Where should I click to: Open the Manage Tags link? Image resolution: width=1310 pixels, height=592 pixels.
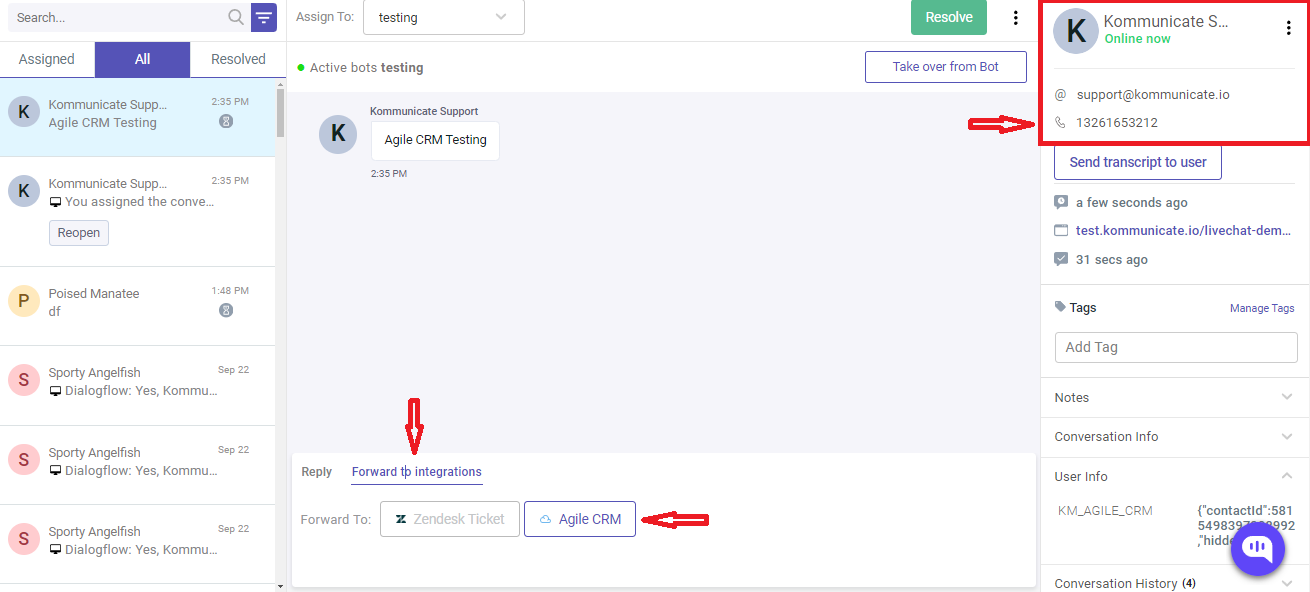click(x=1262, y=308)
